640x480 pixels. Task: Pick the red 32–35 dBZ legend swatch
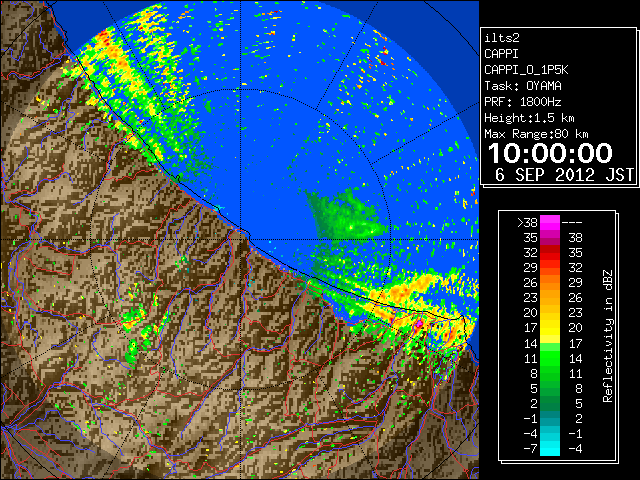click(x=550, y=253)
